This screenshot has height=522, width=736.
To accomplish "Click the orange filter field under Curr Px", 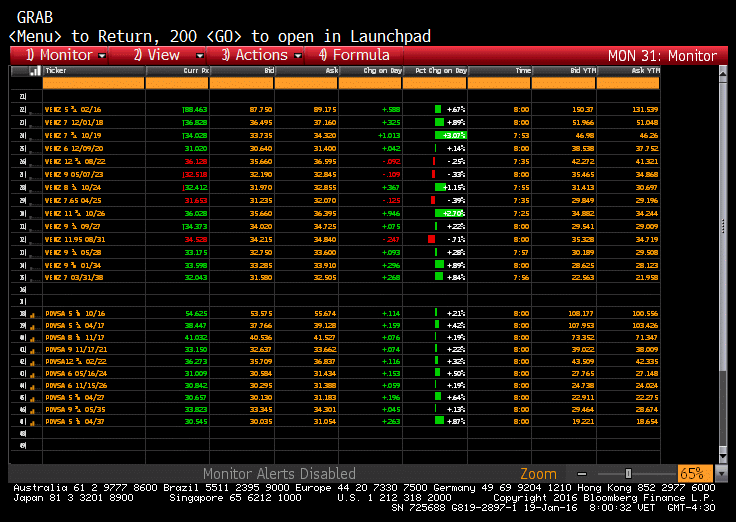I will (x=177, y=83).
